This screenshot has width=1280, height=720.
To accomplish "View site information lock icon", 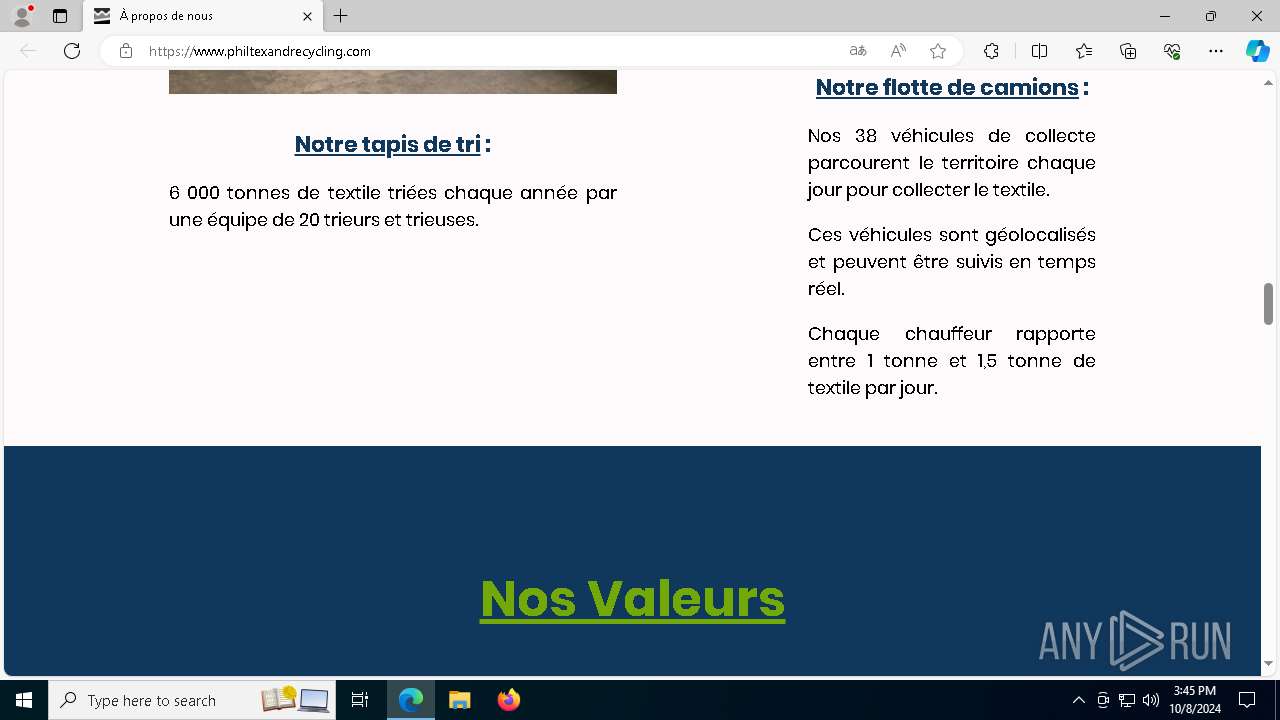I will (x=125, y=51).
